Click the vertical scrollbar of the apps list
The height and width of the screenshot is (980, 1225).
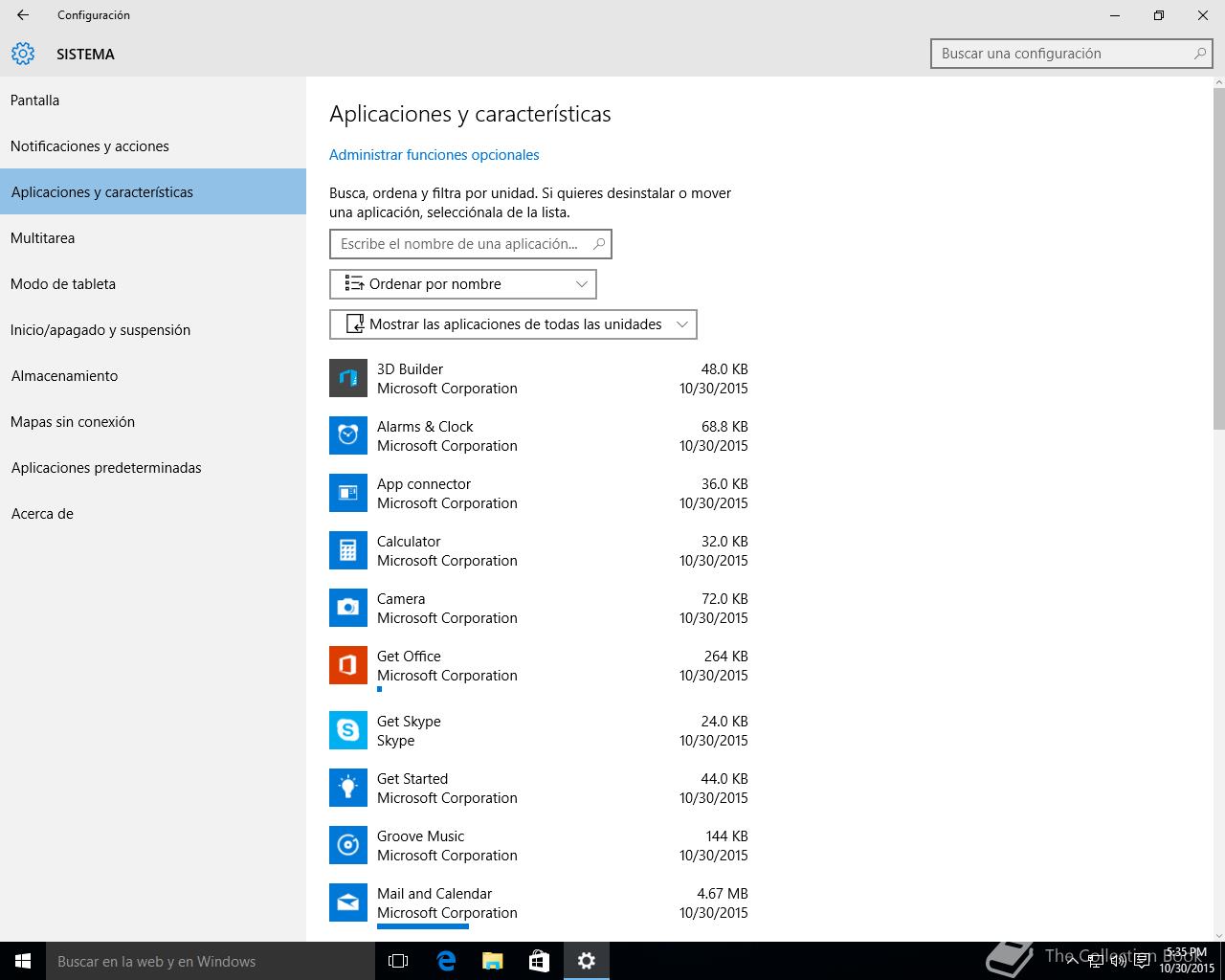1218,258
